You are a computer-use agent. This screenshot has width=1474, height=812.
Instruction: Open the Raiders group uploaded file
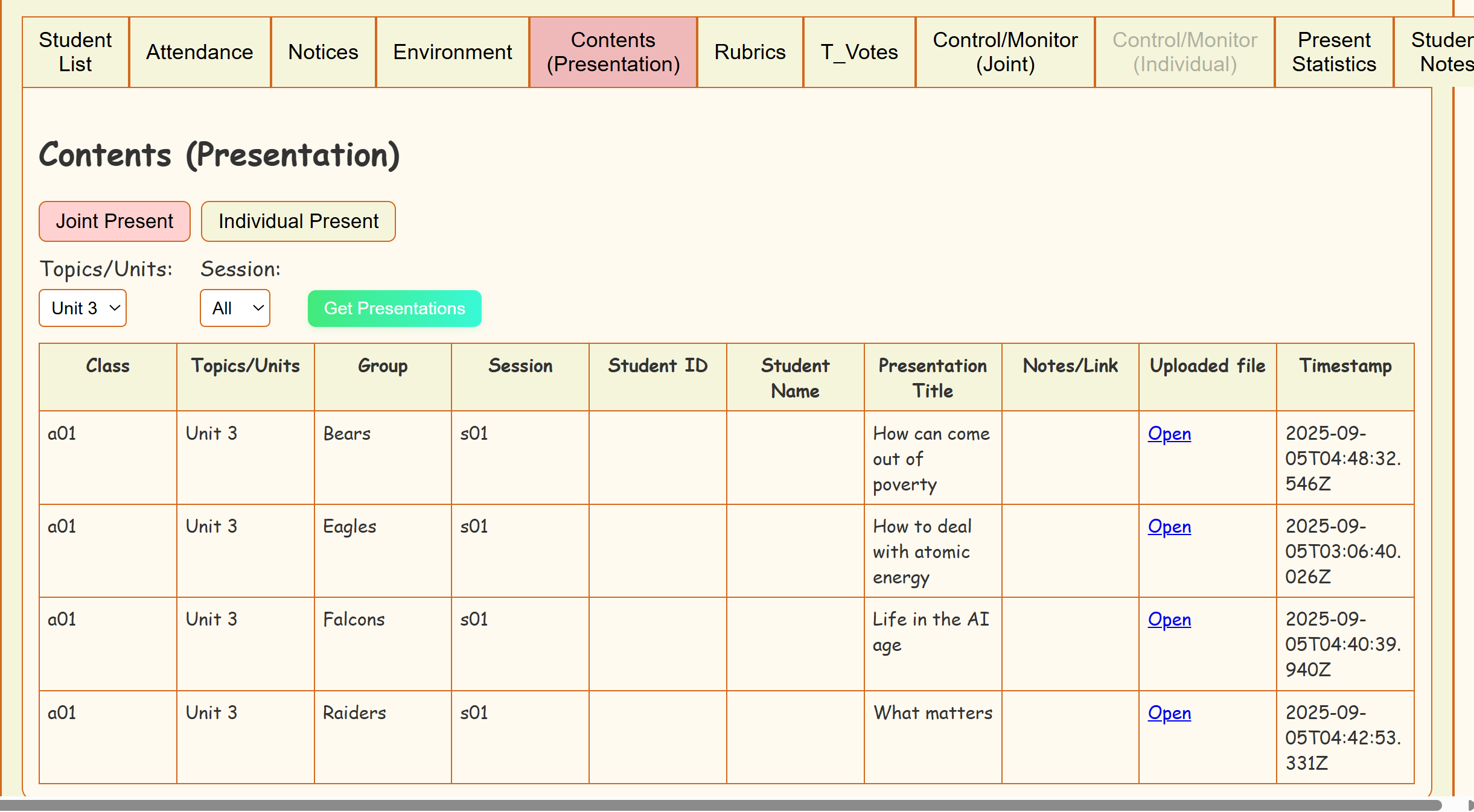pos(1169,713)
